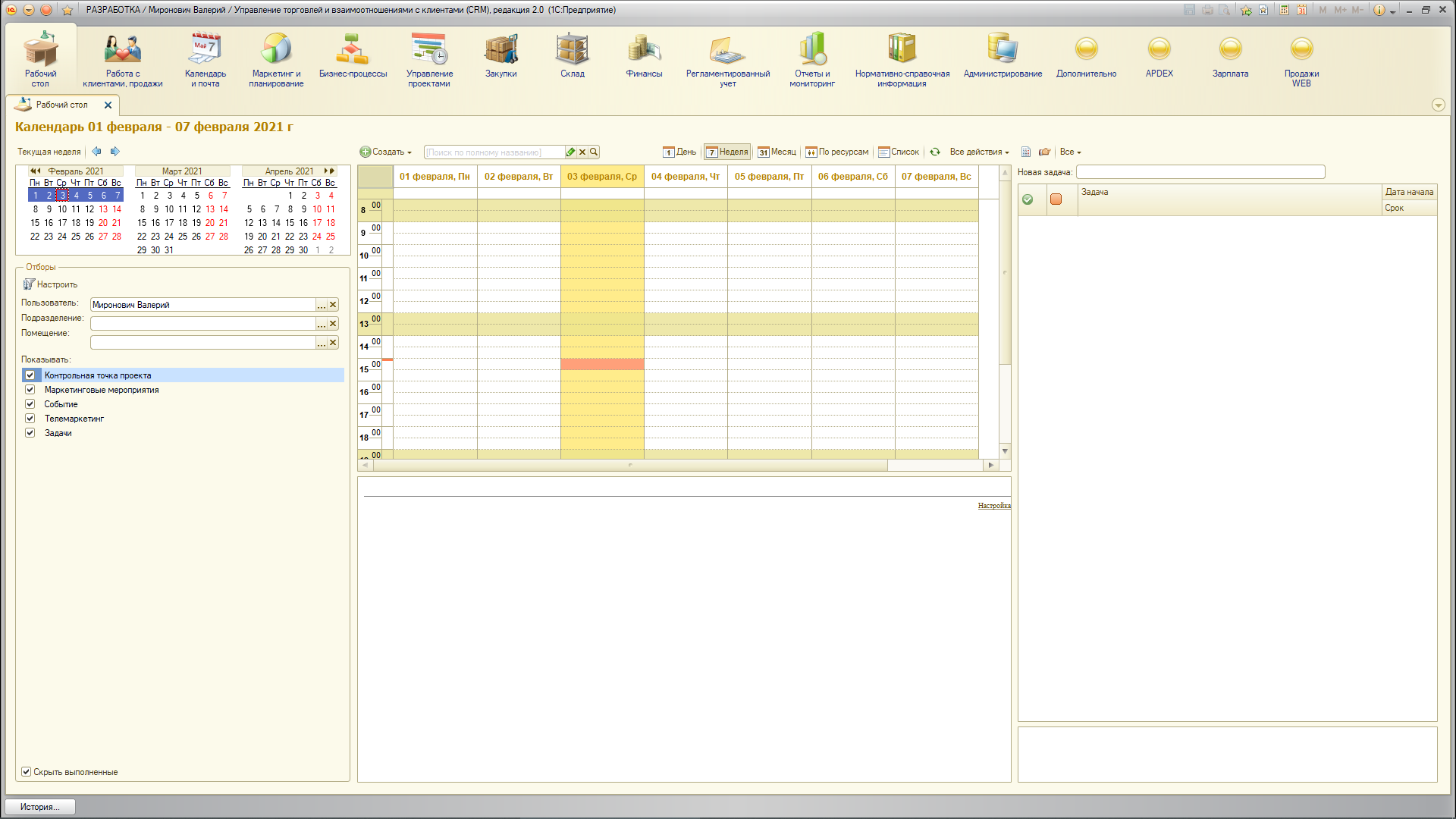The height and width of the screenshot is (819, 1456).
Task: Open the Рабочий стол section
Action: tap(40, 59)
